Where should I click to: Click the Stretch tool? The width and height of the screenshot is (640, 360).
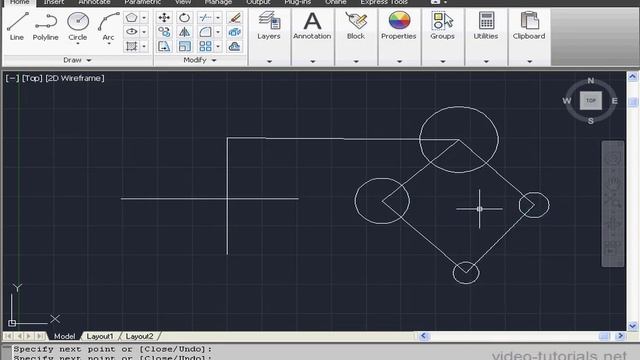pyautogui.click(x=164, y=46)
